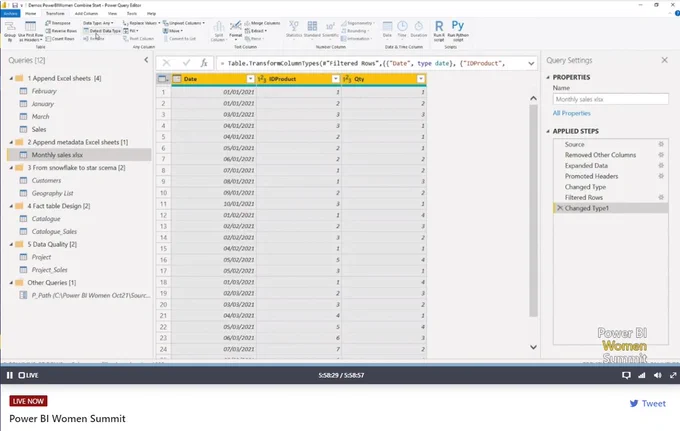The height and width of the screenshot is (431, 680).
Task: Click the fx formula icon
Action: point(204,63)
